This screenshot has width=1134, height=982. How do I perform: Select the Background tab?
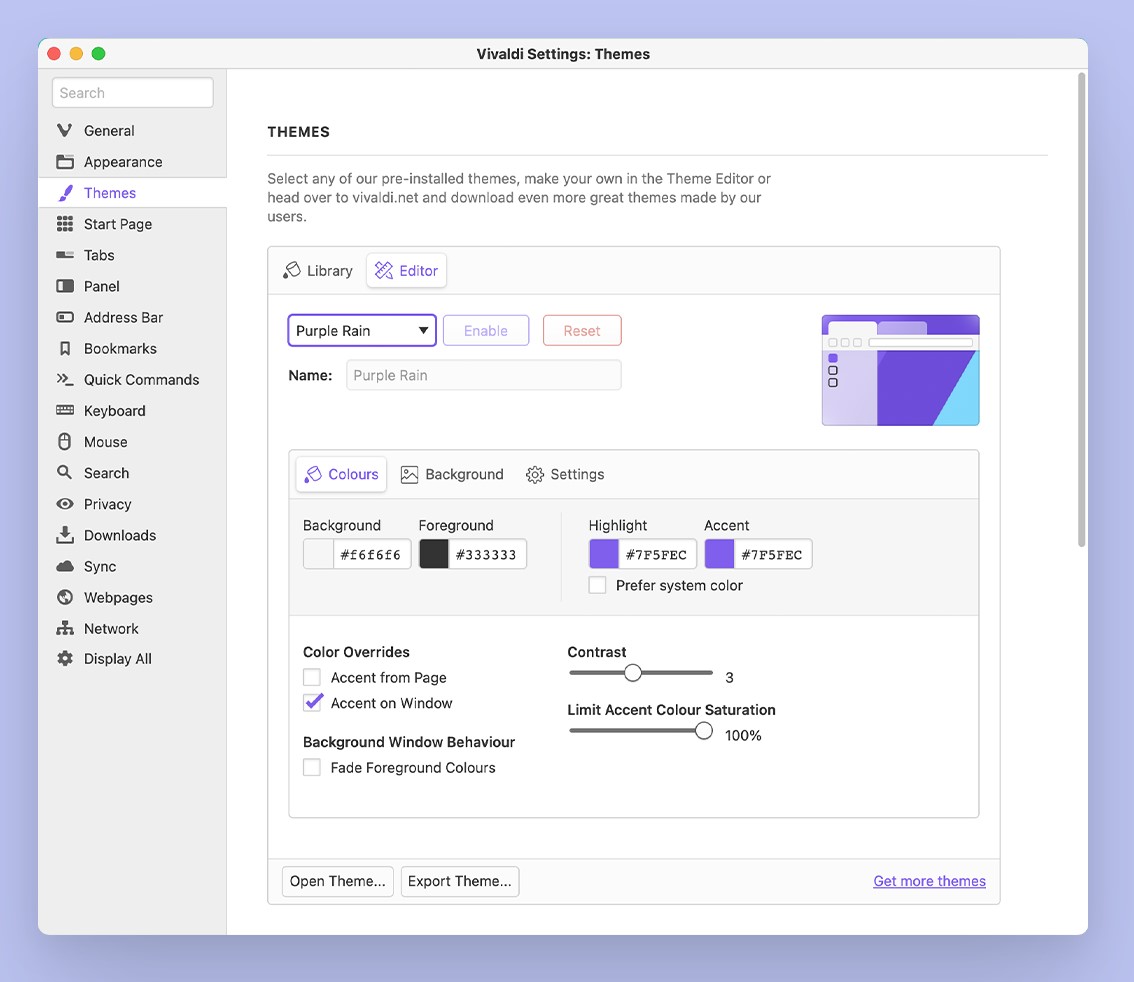click(452, 474)
